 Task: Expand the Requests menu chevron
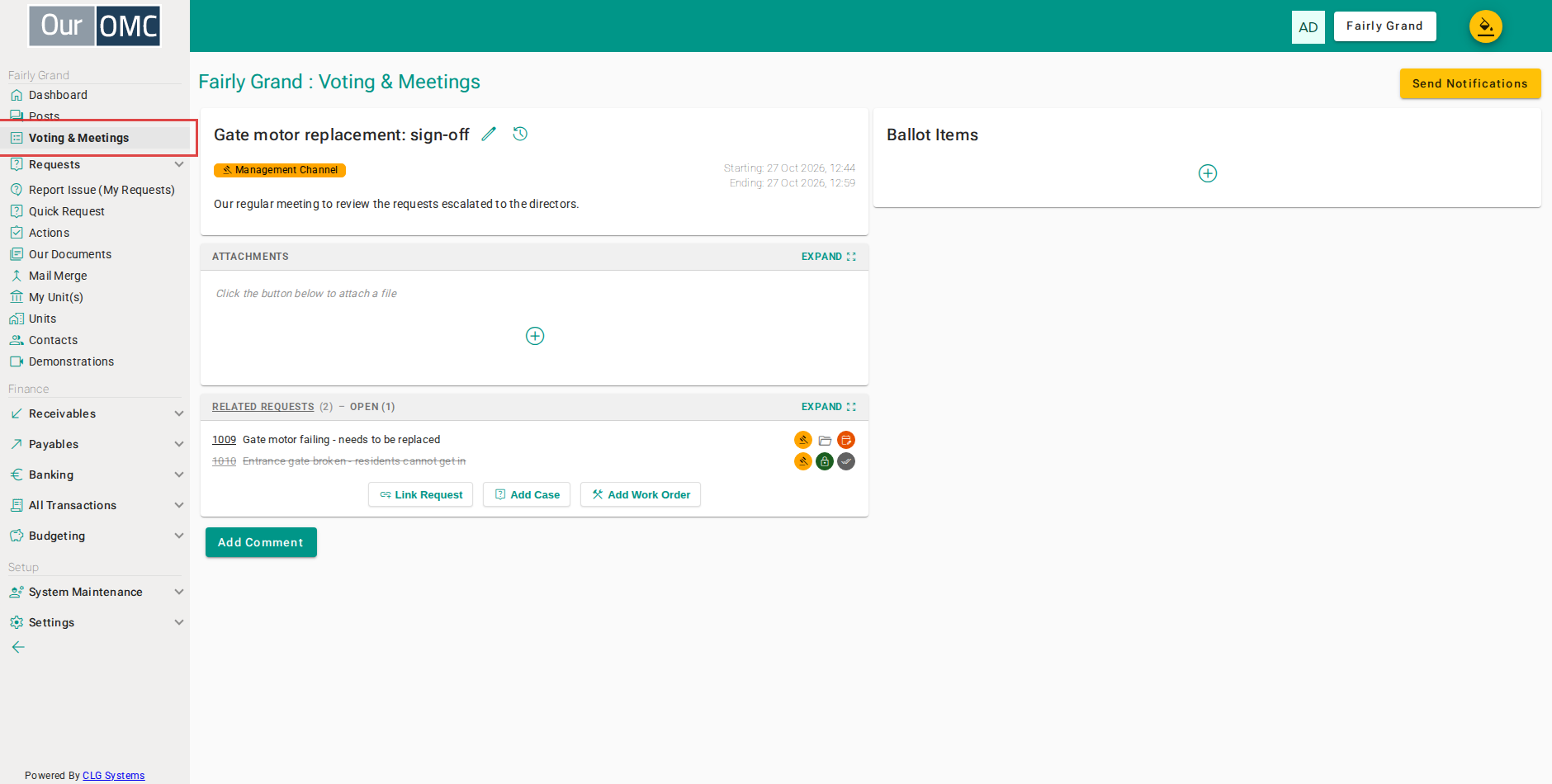click(179, 164)
